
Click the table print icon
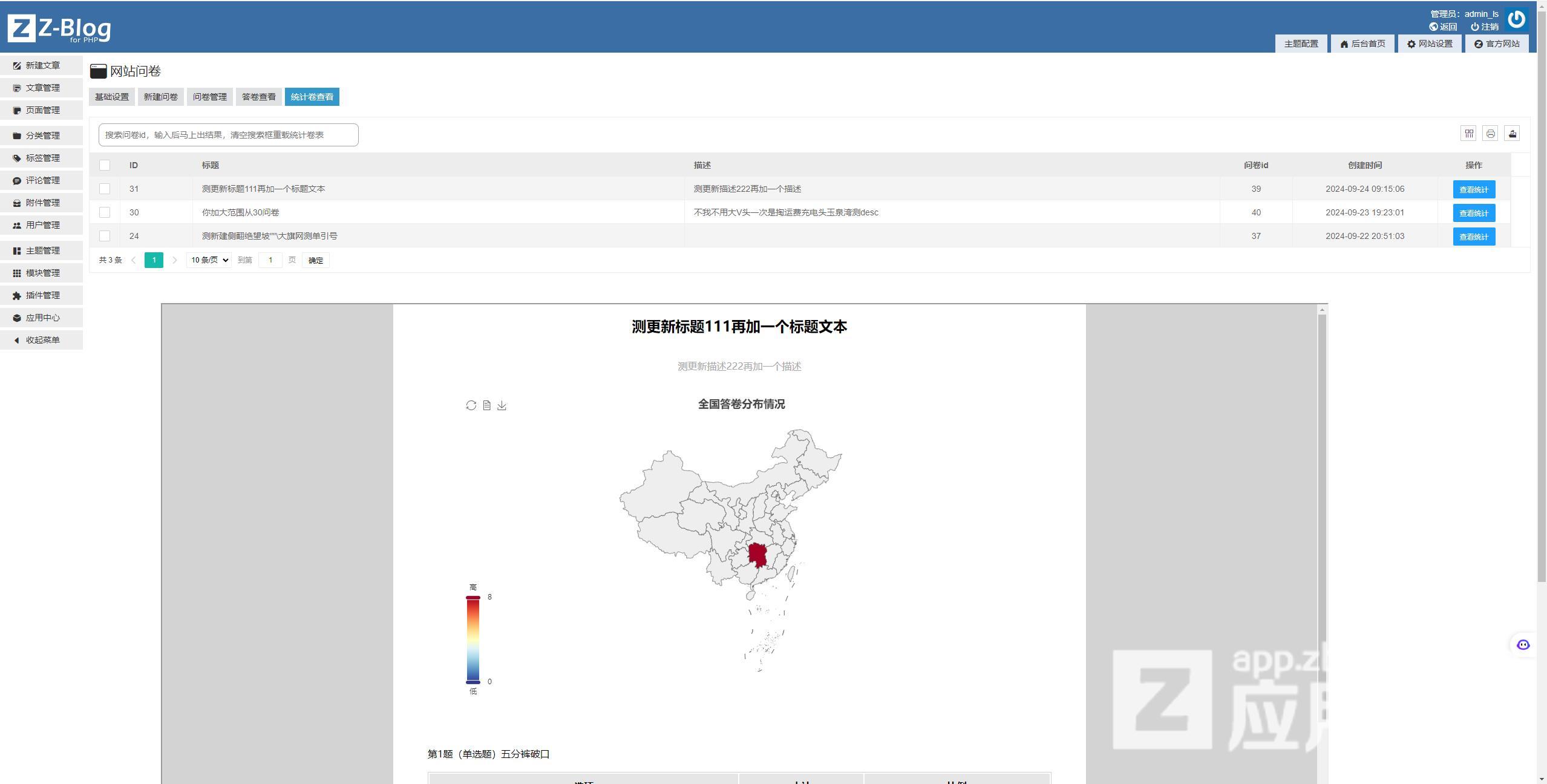[1490, 134]
